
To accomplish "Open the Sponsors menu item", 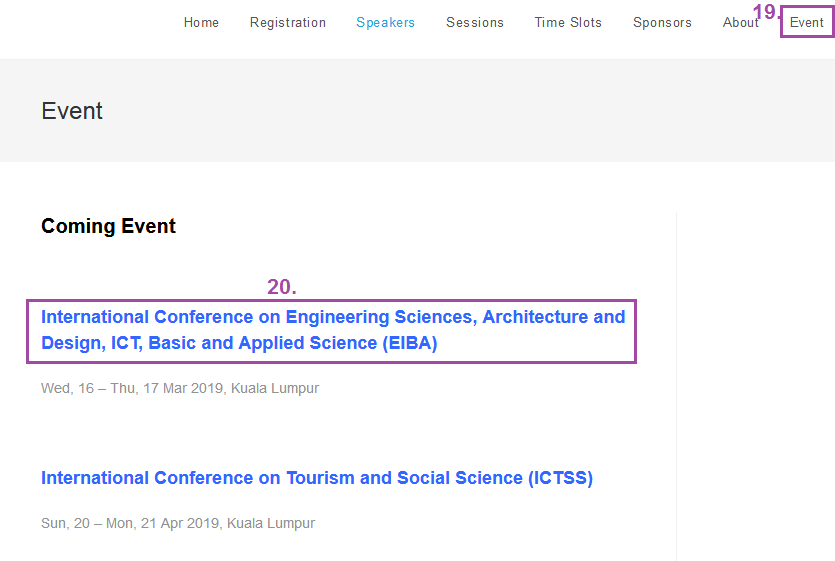I will coord(662,22).
